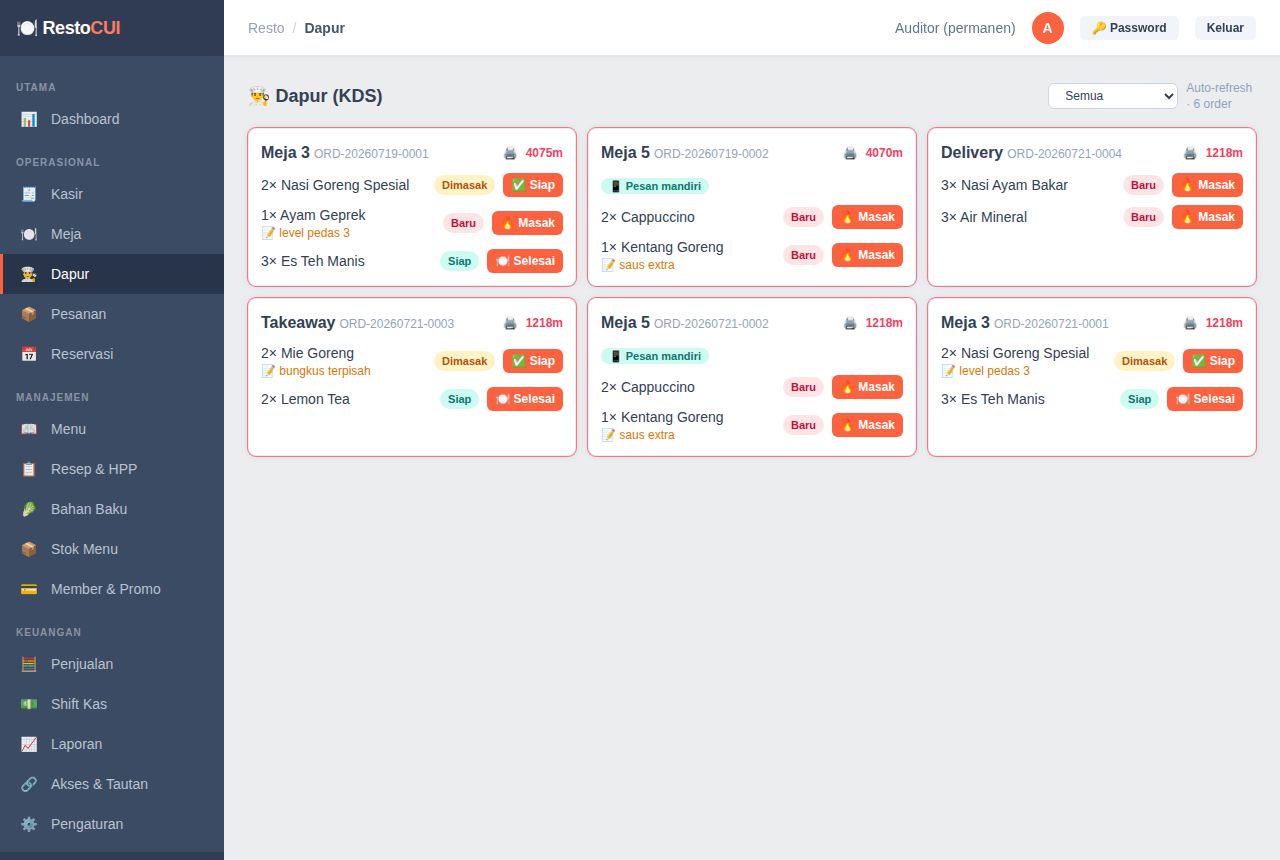Click Masak for Cappuccino in ORD-20260721-0002
The width and height of the screenshot is (1280, 860).
click(x=867, y=387)
